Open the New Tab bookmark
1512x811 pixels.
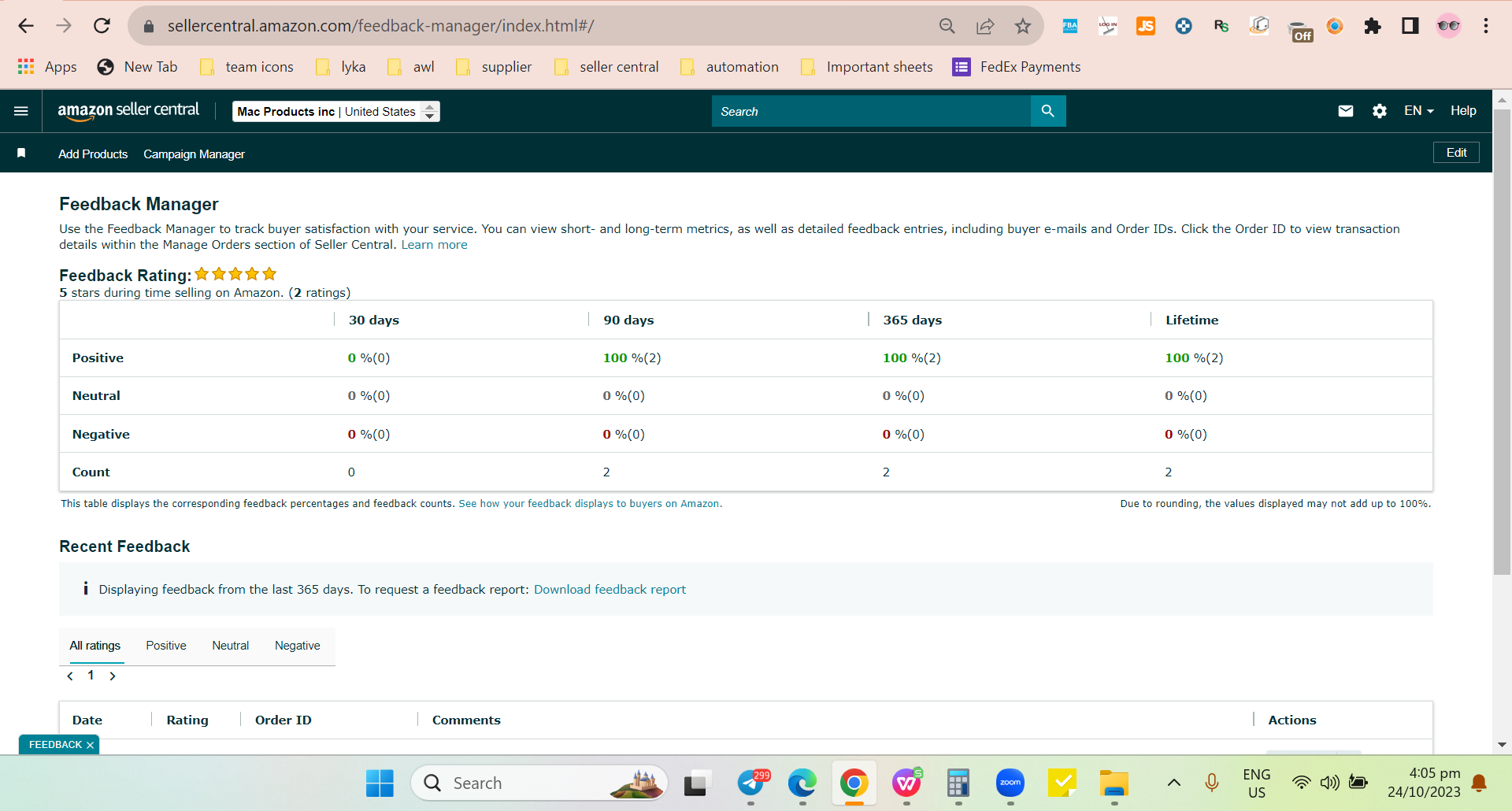[137, 67]
